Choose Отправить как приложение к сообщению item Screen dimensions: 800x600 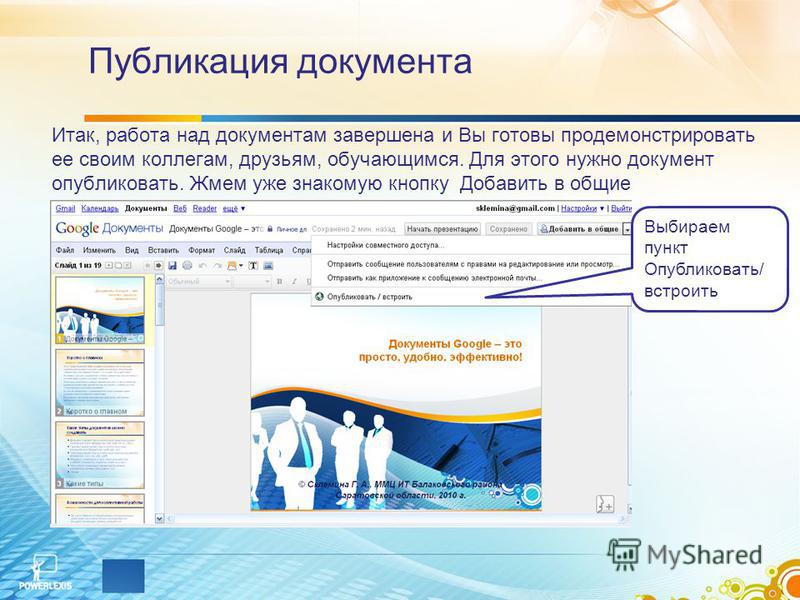(469, 278)
